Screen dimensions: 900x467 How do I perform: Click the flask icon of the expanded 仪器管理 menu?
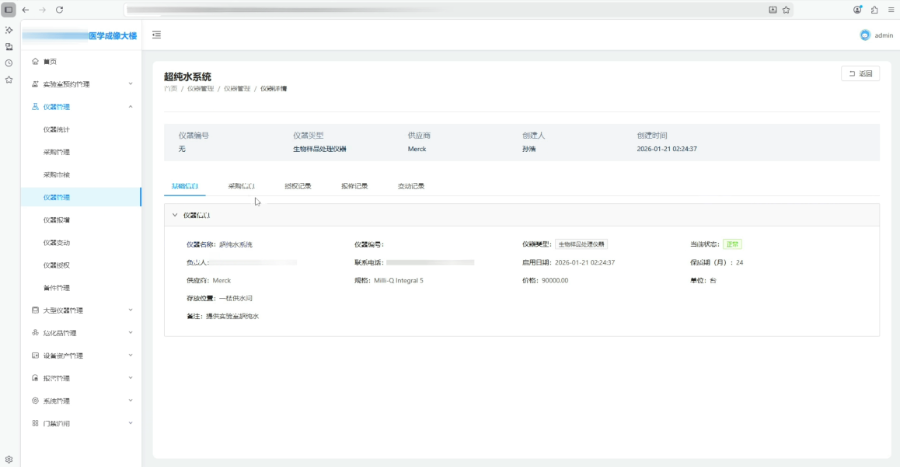35,107
